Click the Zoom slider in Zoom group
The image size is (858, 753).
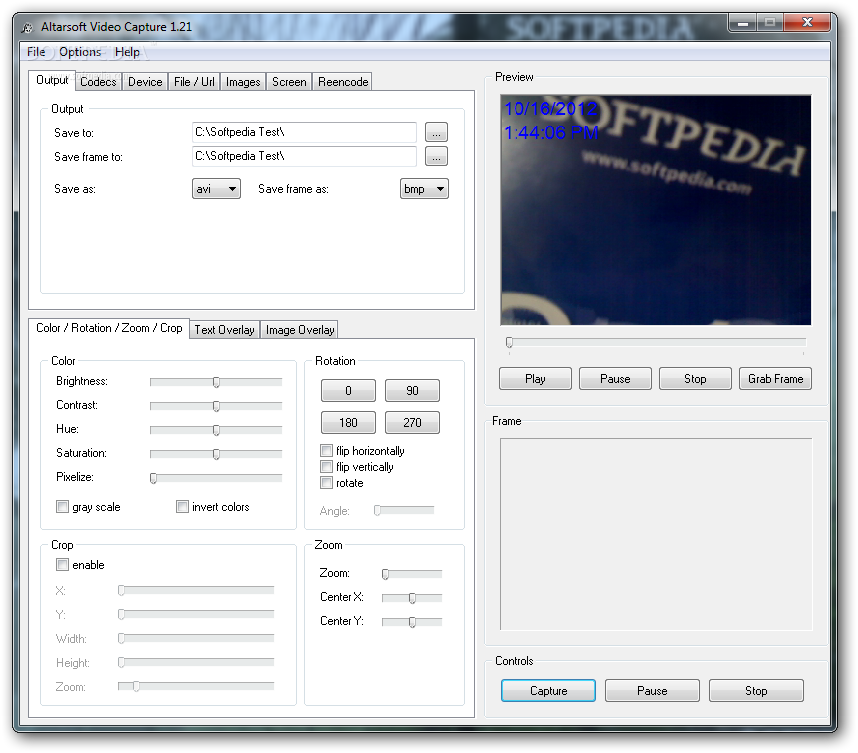(x=412, y=574)
